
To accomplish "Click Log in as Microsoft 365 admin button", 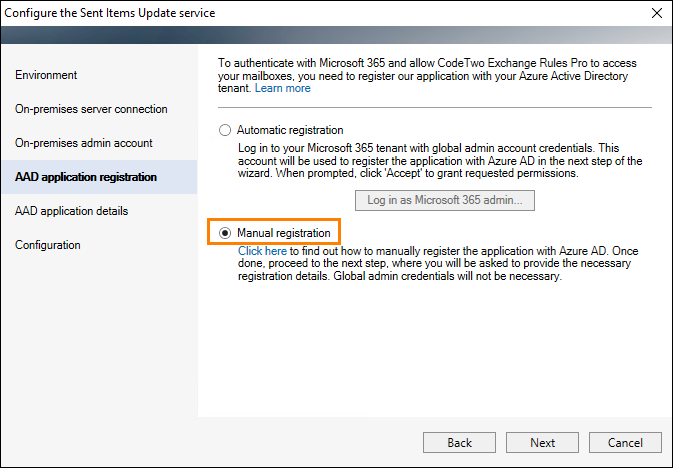I will coord(445,201).
